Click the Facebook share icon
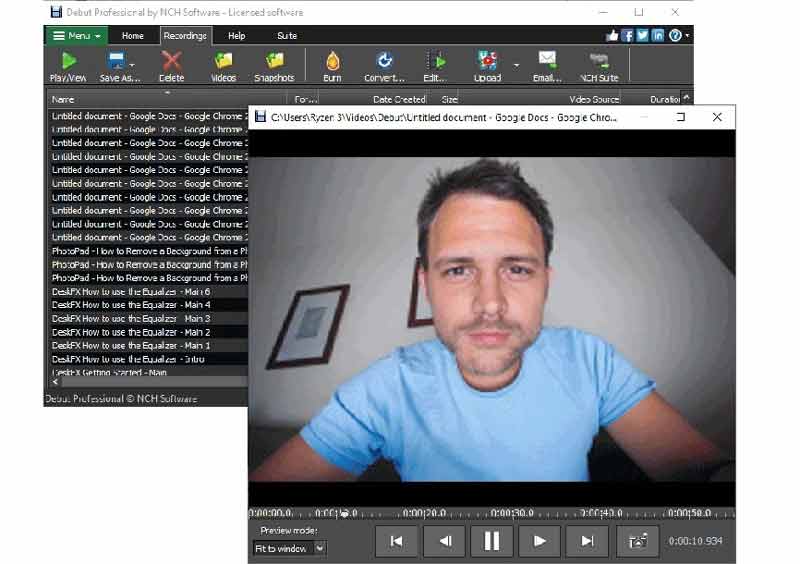This screenshot has height=564, width=800. click(628, 35)
